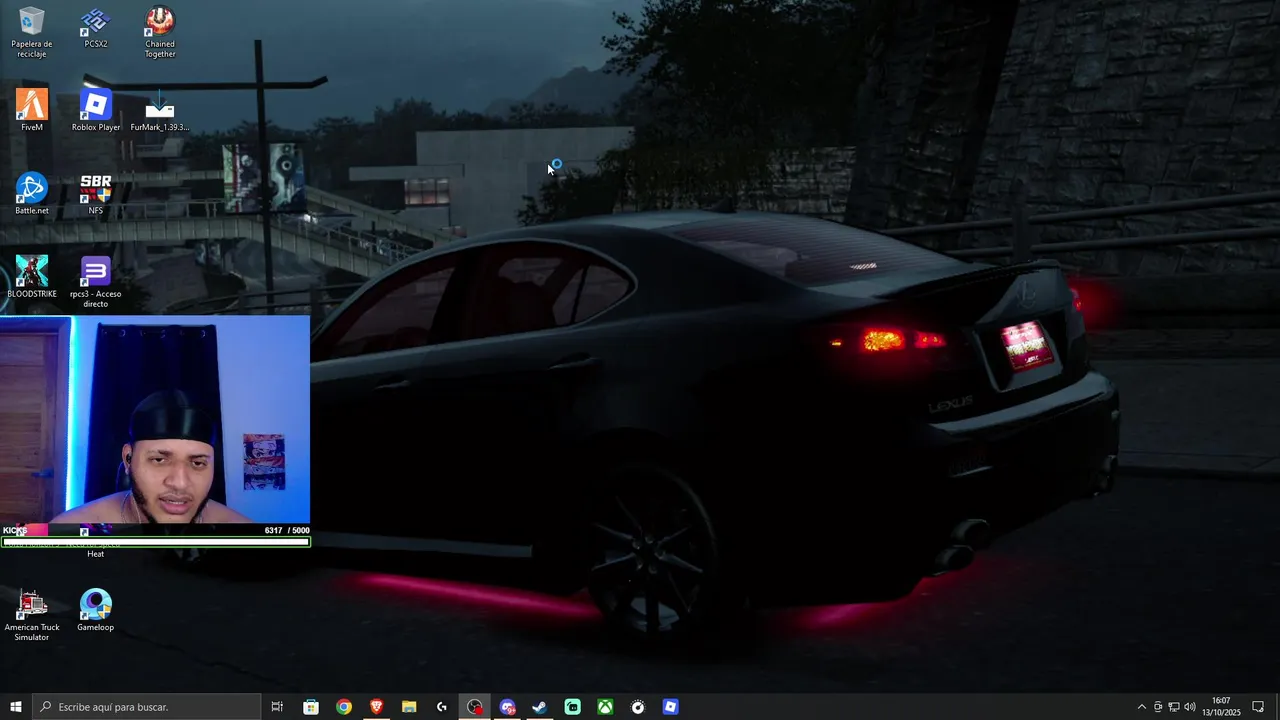The height and width of the screenshot is (720, 1280).
Task: Open the volume control in tray
Action: [1191, 707]
